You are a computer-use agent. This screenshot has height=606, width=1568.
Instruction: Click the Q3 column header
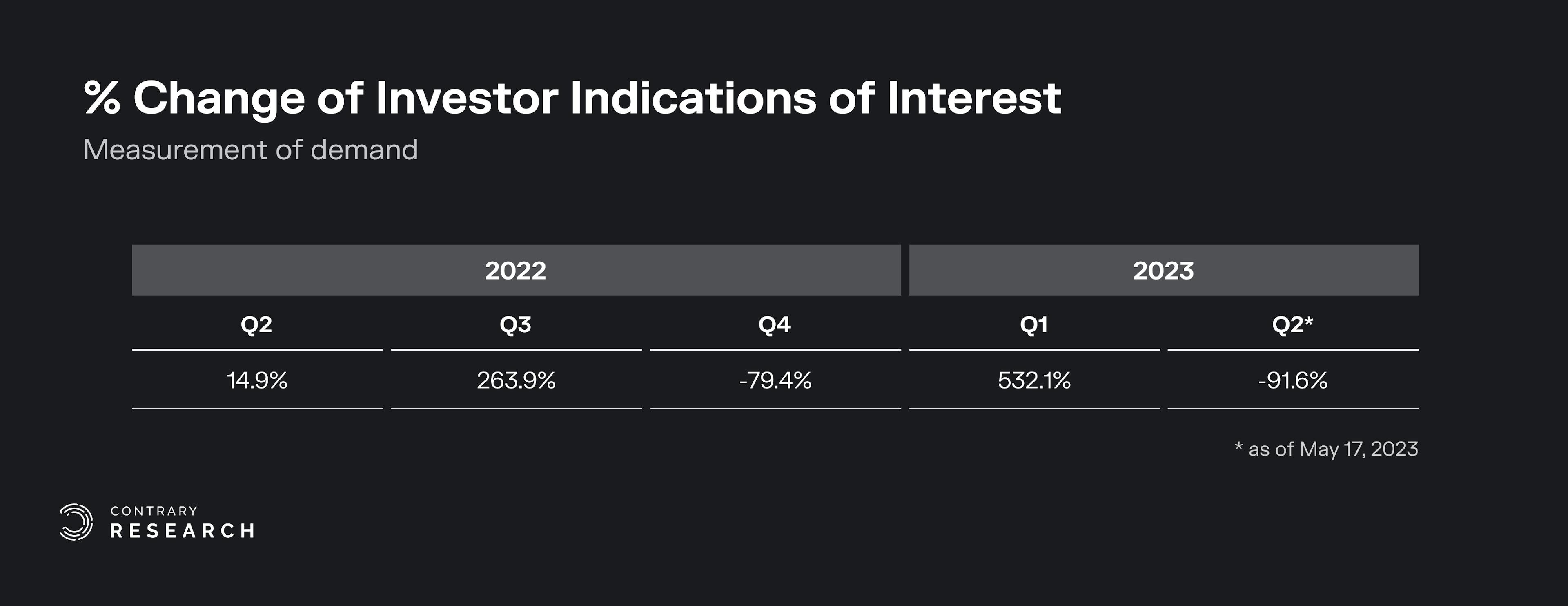(516, 324)
